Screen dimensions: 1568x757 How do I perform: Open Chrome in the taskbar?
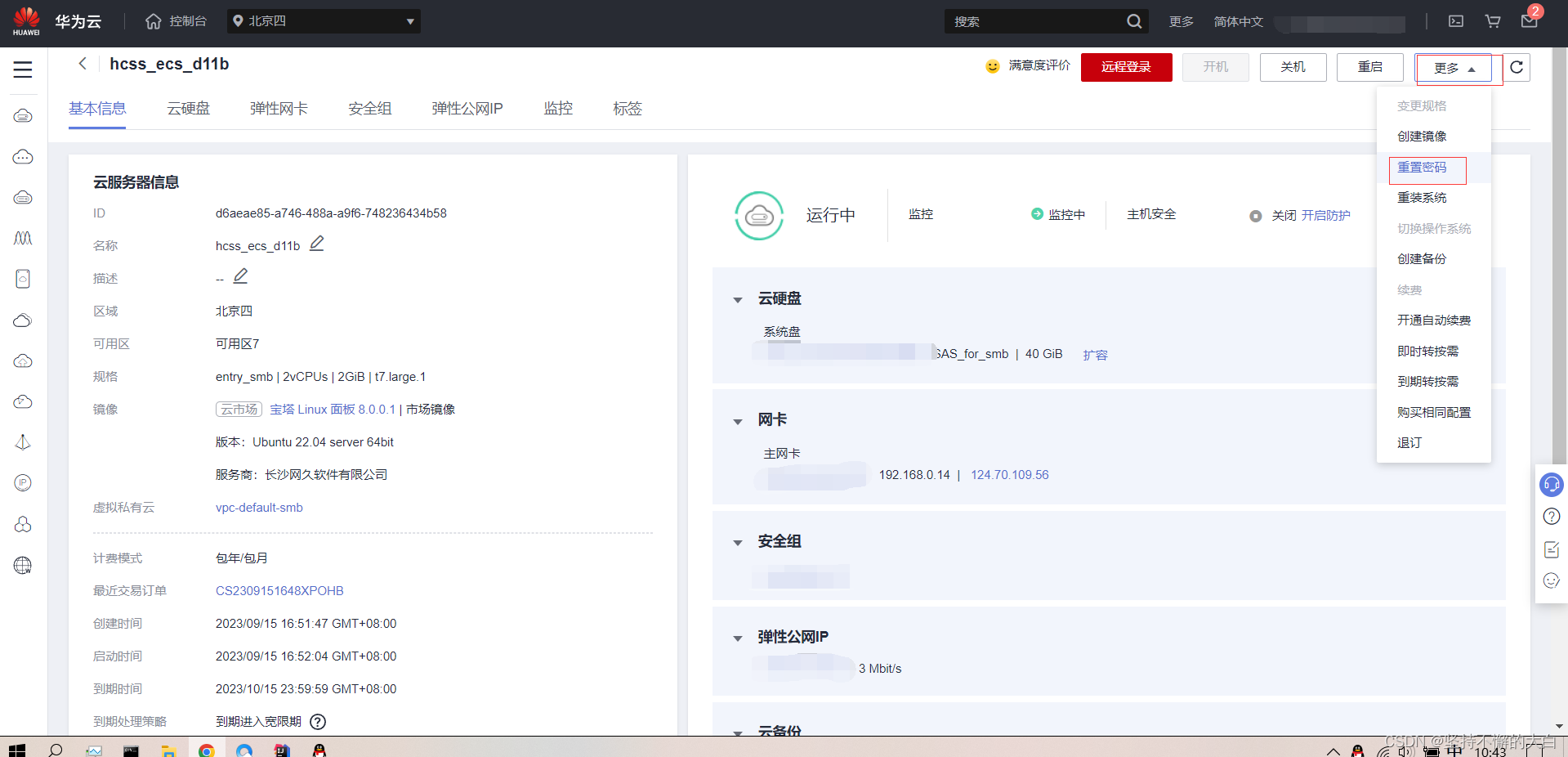(x=207, y=750)
